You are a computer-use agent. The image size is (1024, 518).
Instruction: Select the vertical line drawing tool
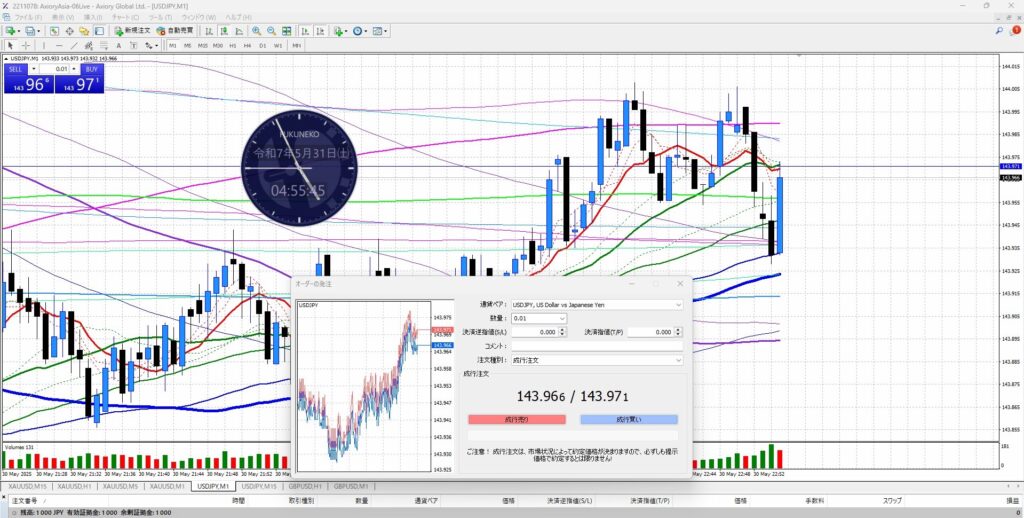pos(44,46)
